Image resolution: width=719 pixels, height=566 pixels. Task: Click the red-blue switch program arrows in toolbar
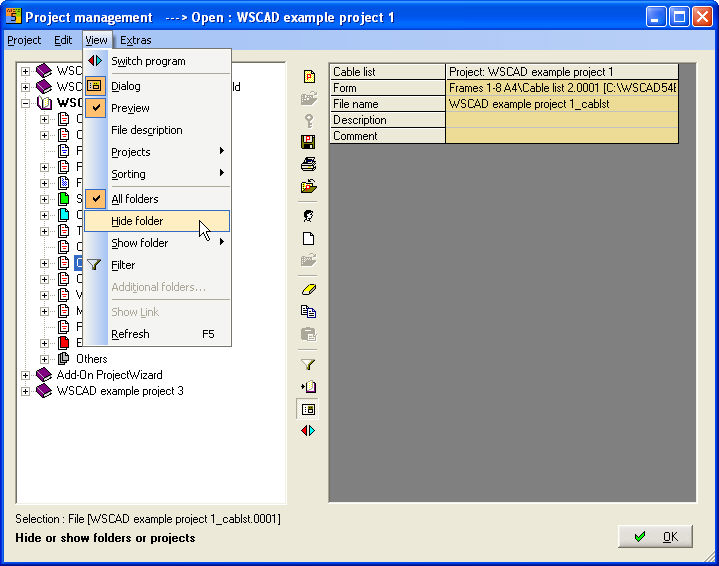pos(308,430)
